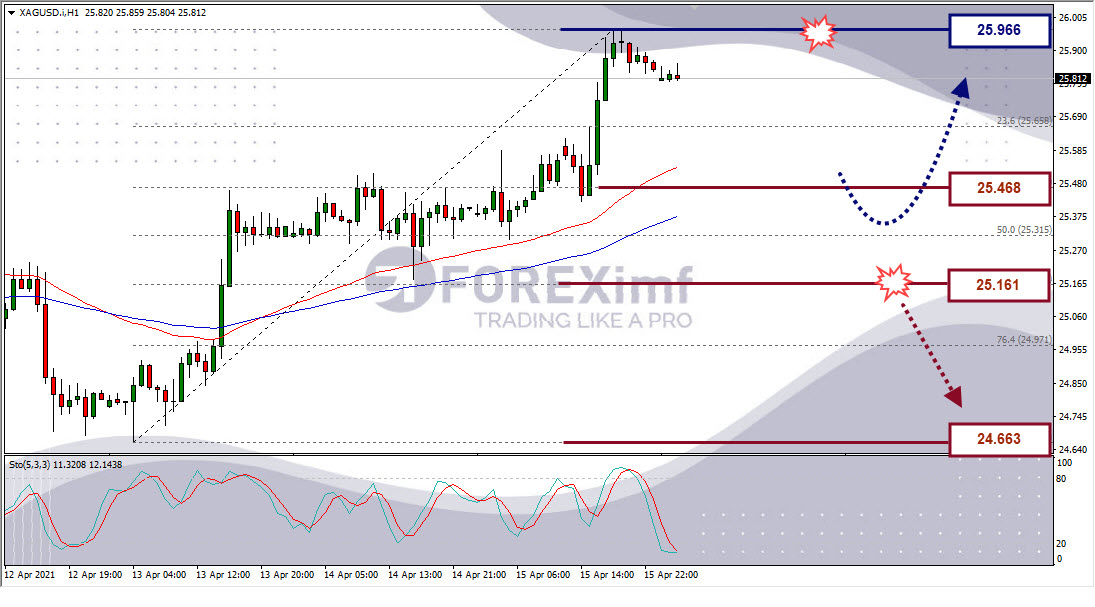This screenshot has height=607, width=1095.
Task: Click the 24.745 price axis label
Action: coord(1073,416)
